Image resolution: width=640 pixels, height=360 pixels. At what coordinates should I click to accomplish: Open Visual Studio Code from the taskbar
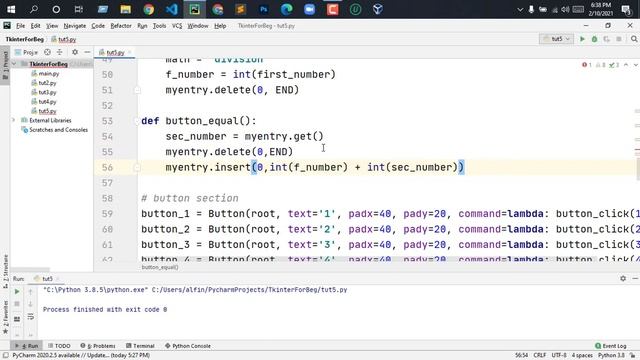(x=171, y=9)
